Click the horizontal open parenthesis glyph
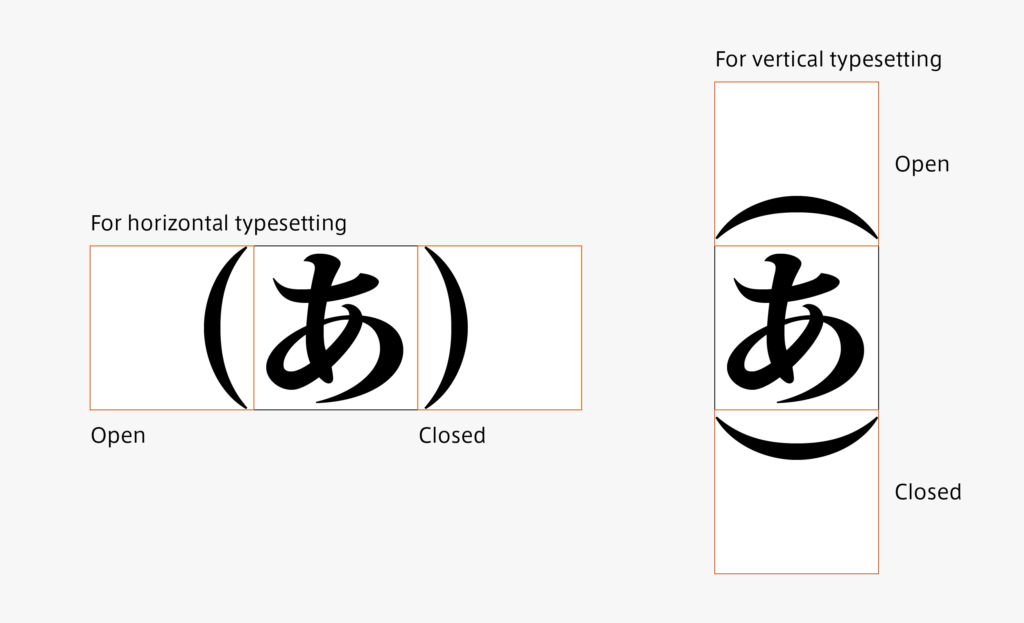 click(225, 328)
